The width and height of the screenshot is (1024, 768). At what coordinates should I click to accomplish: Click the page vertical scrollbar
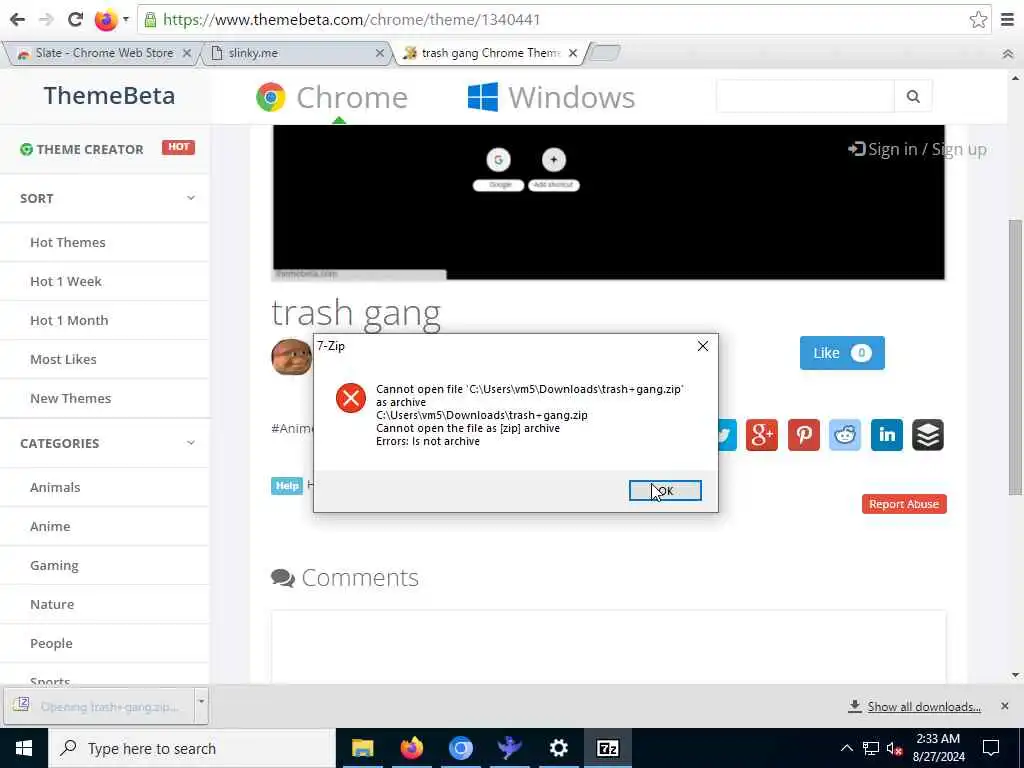tap(1015, 357)
